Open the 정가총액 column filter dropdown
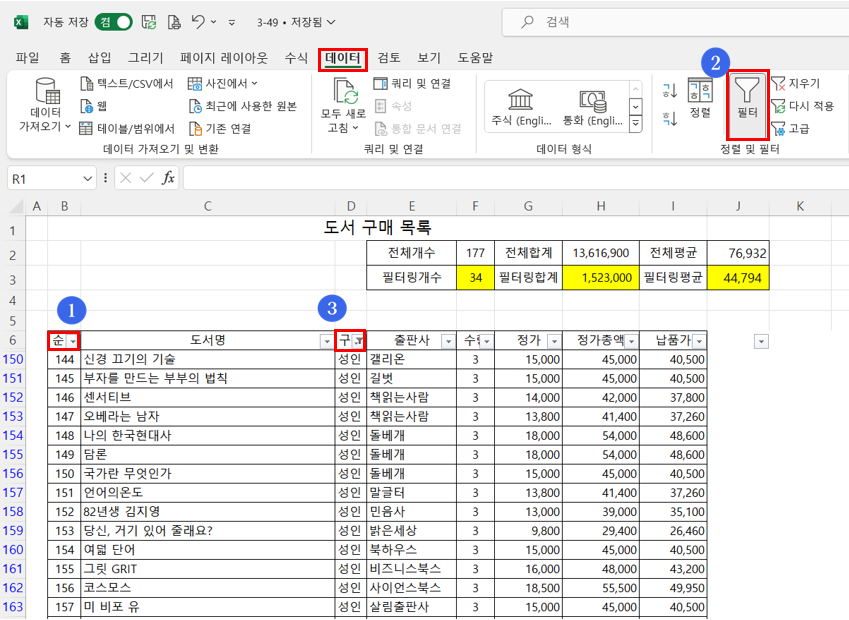 pos(631,342)
